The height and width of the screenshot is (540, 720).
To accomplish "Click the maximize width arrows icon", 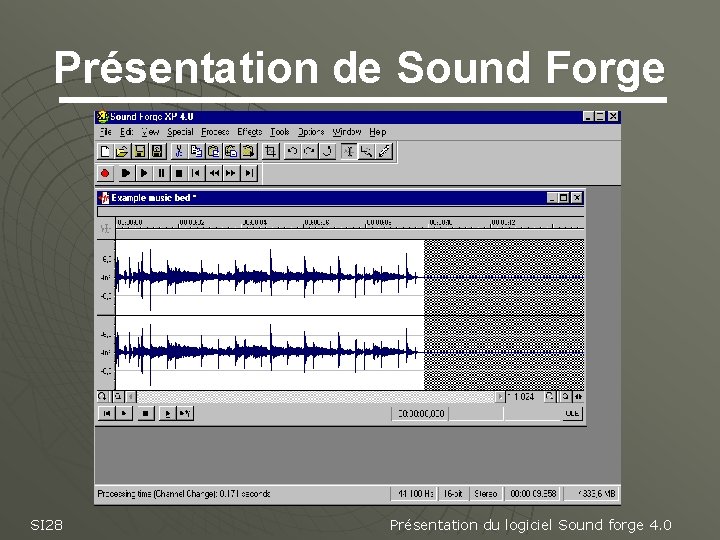I will pyautogui.click(x=578, y=396).
